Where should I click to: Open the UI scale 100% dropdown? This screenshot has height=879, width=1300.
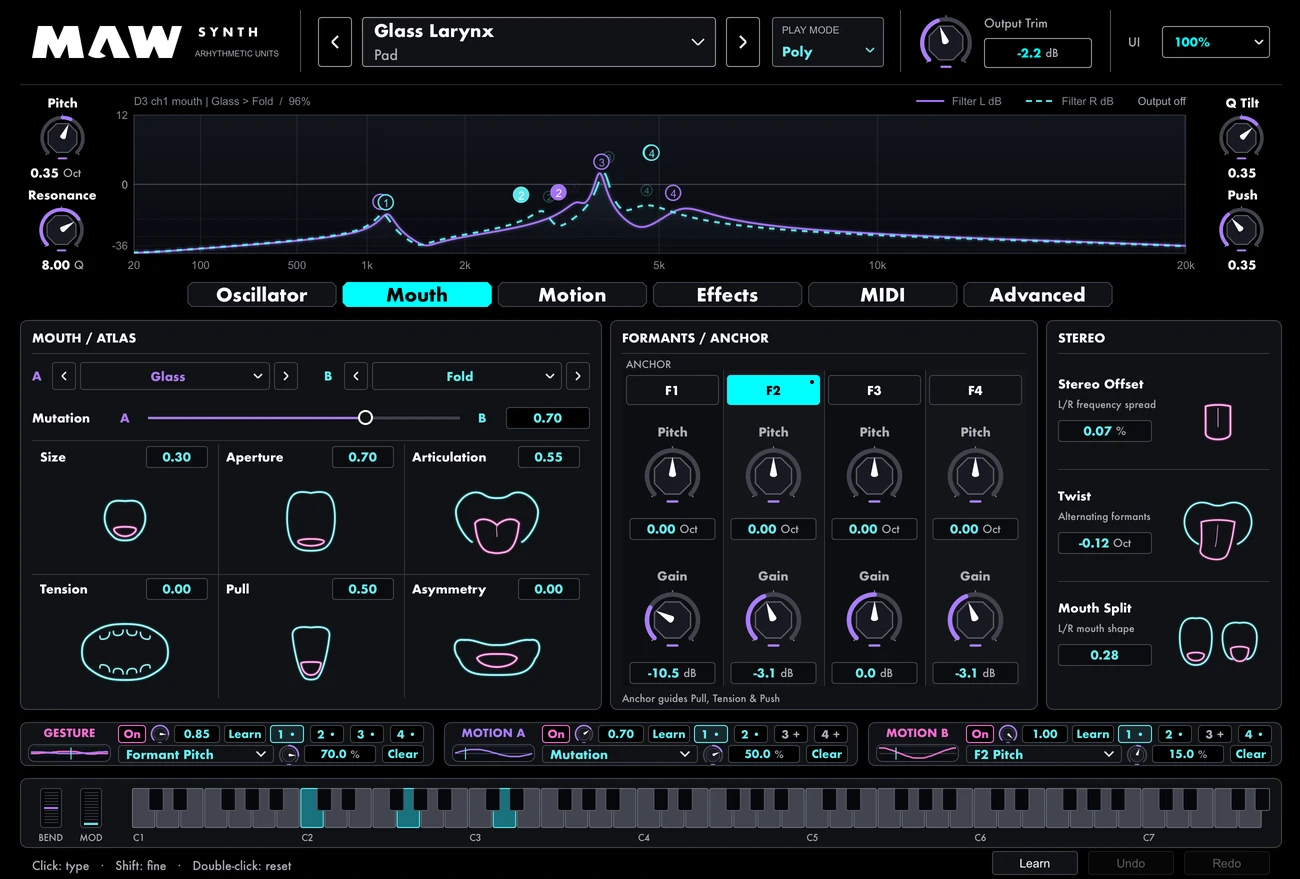tap(1215, 42)
